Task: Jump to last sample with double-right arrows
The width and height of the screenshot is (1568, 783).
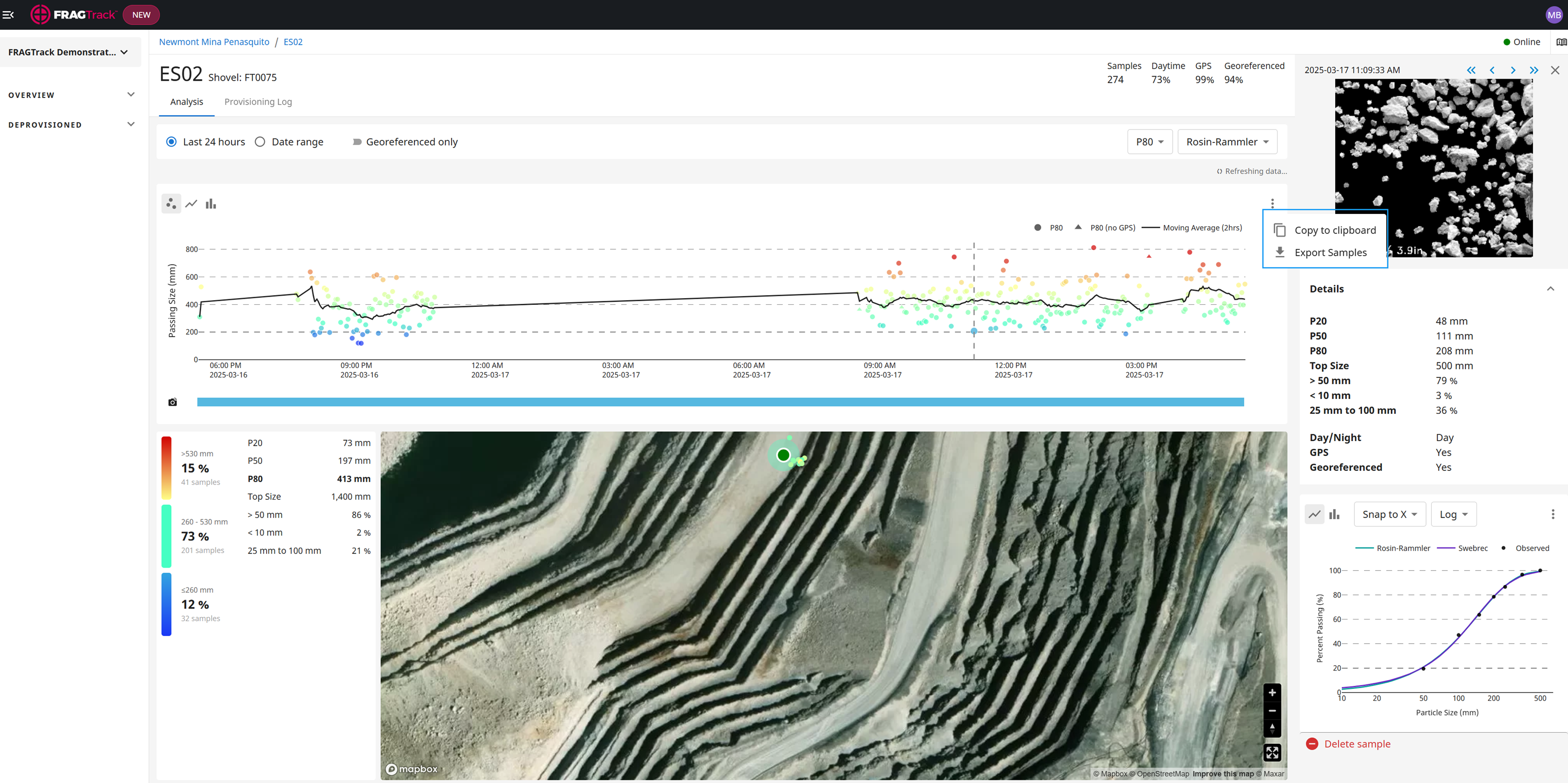Action: coord(1534,70)
